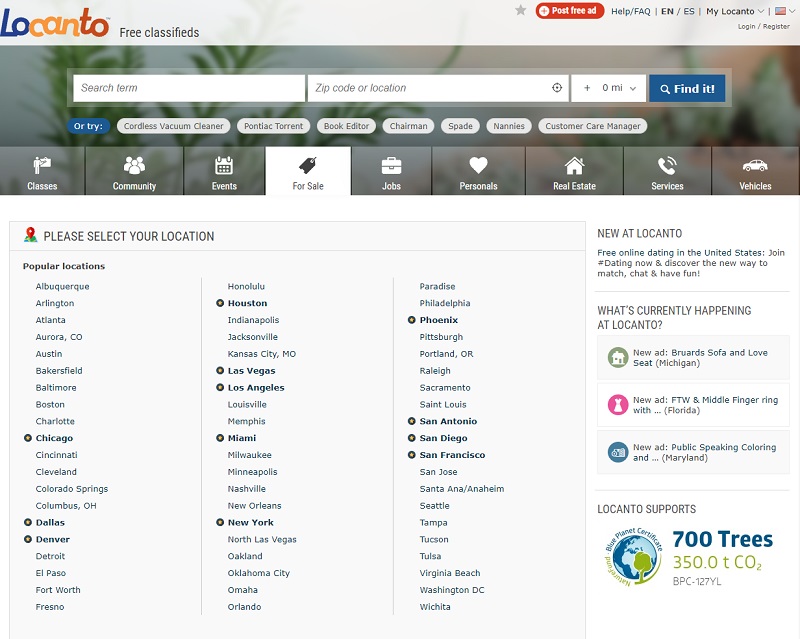800x639 pixels.
Task: Expand the My Locanto menu
Action: [x=735, y=11]
